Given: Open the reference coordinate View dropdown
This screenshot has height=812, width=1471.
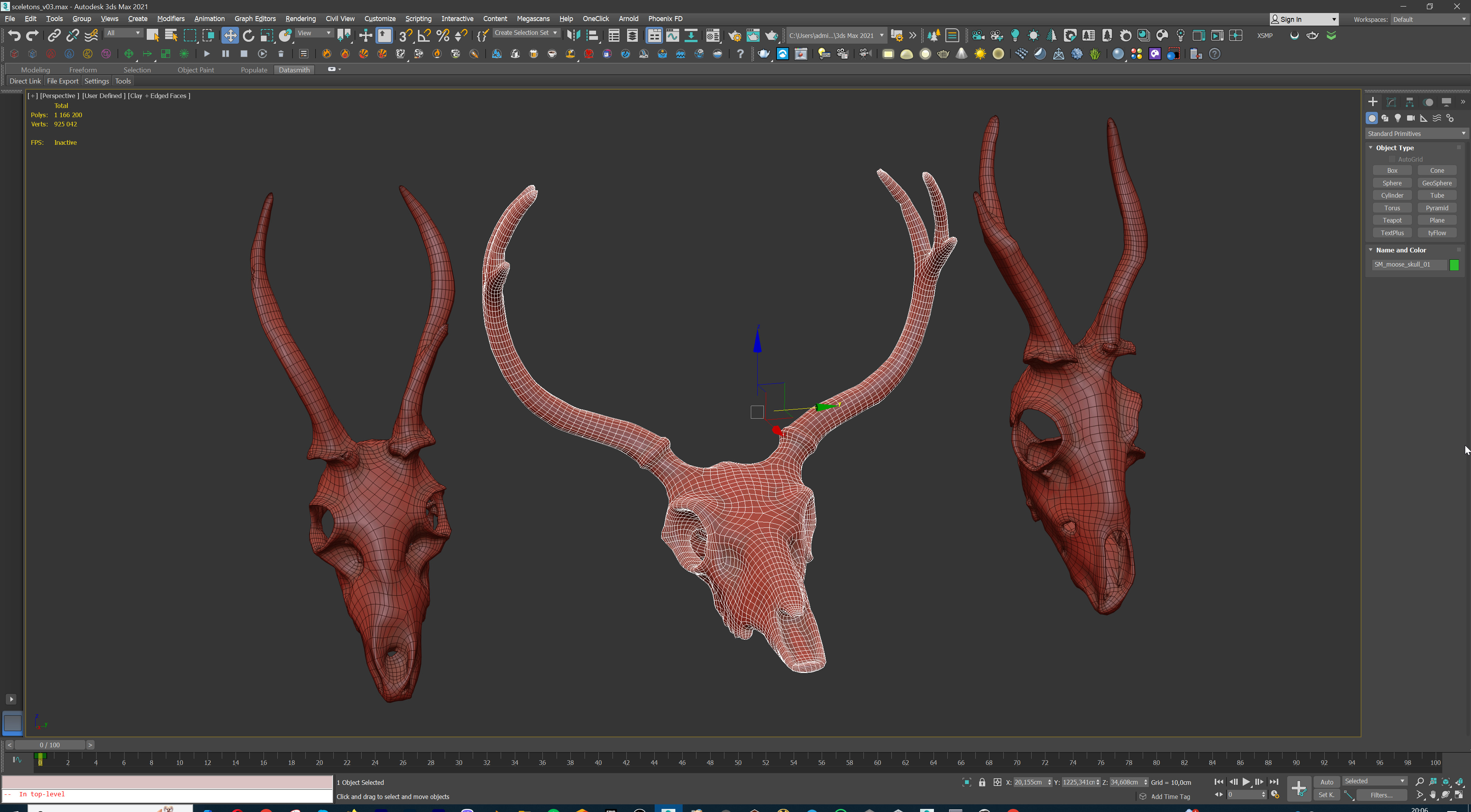Looking at the screenshot, I should tap(314, 33).
